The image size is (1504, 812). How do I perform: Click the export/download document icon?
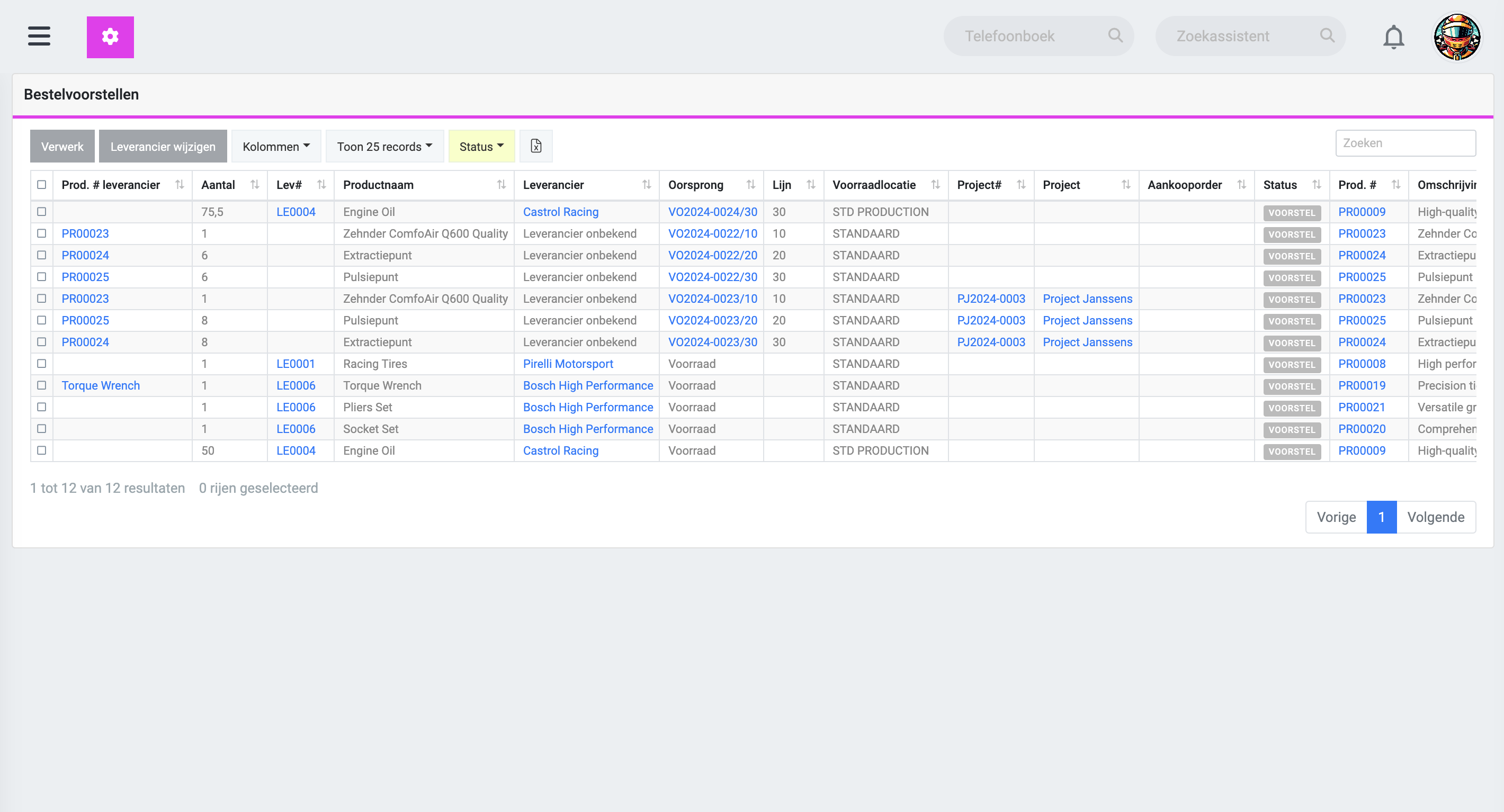pyautogui.click(x=536, y=146)
